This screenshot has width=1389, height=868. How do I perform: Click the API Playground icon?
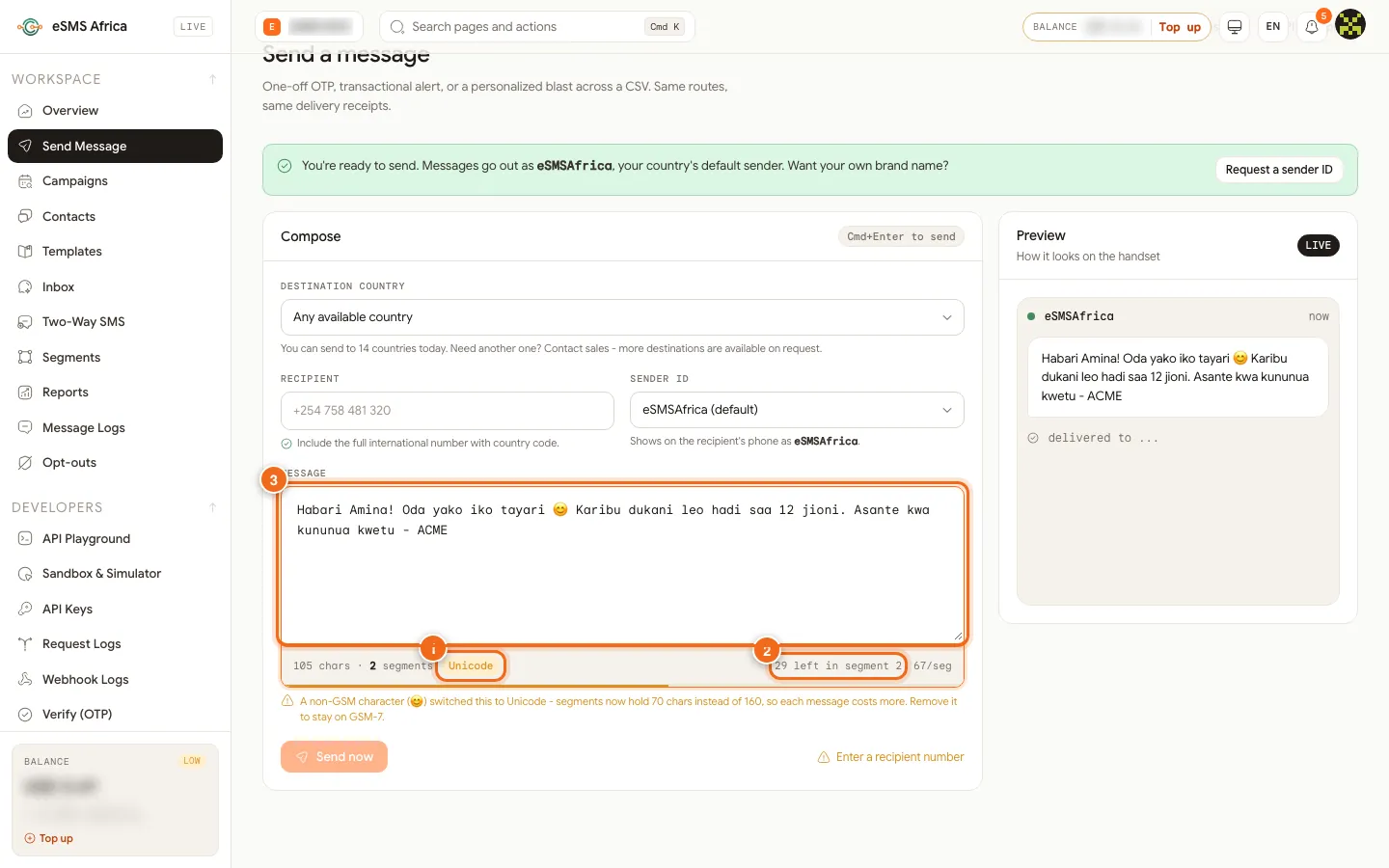tap(25, 539)
